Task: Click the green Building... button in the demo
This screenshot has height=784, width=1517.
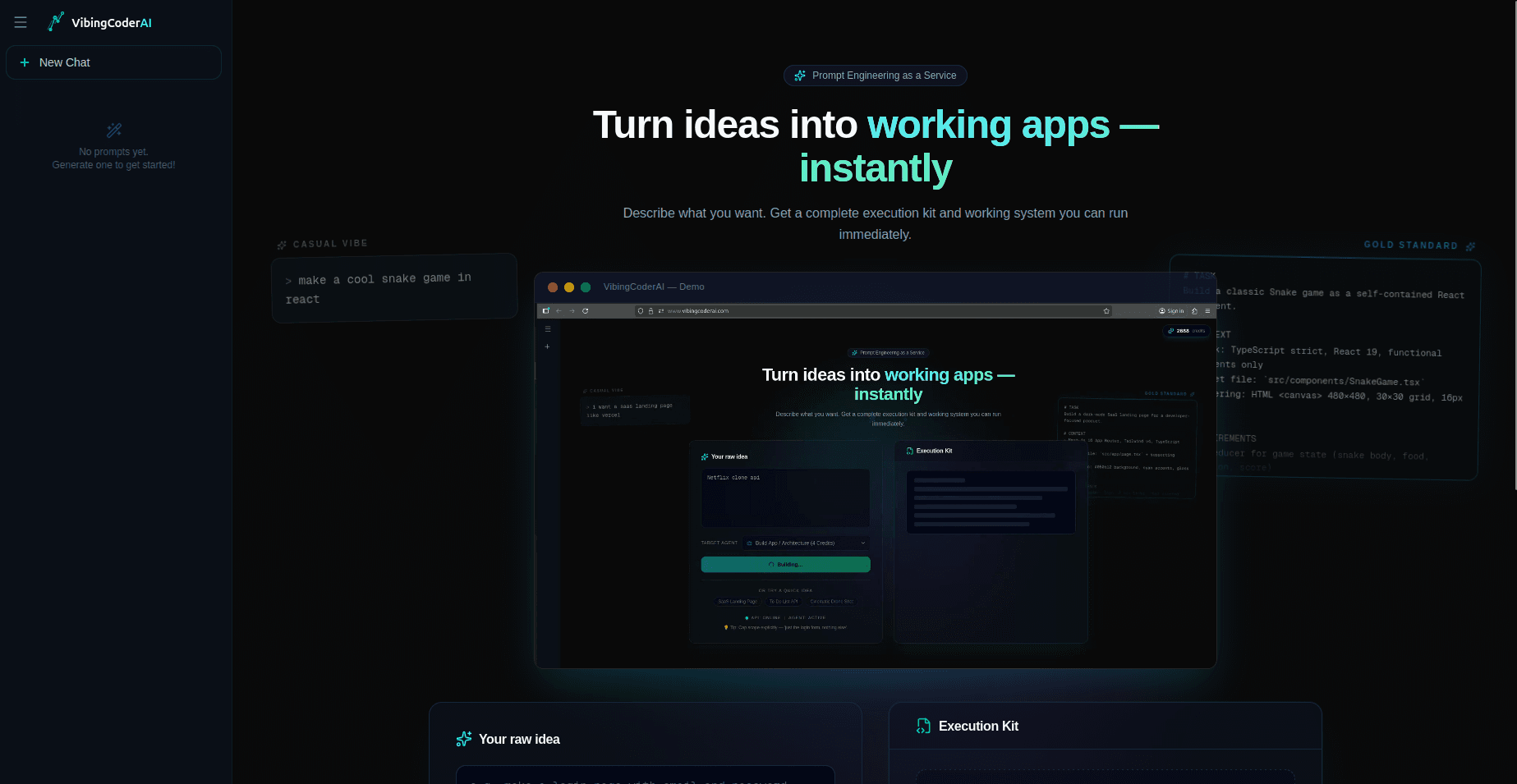Action: 785,565
